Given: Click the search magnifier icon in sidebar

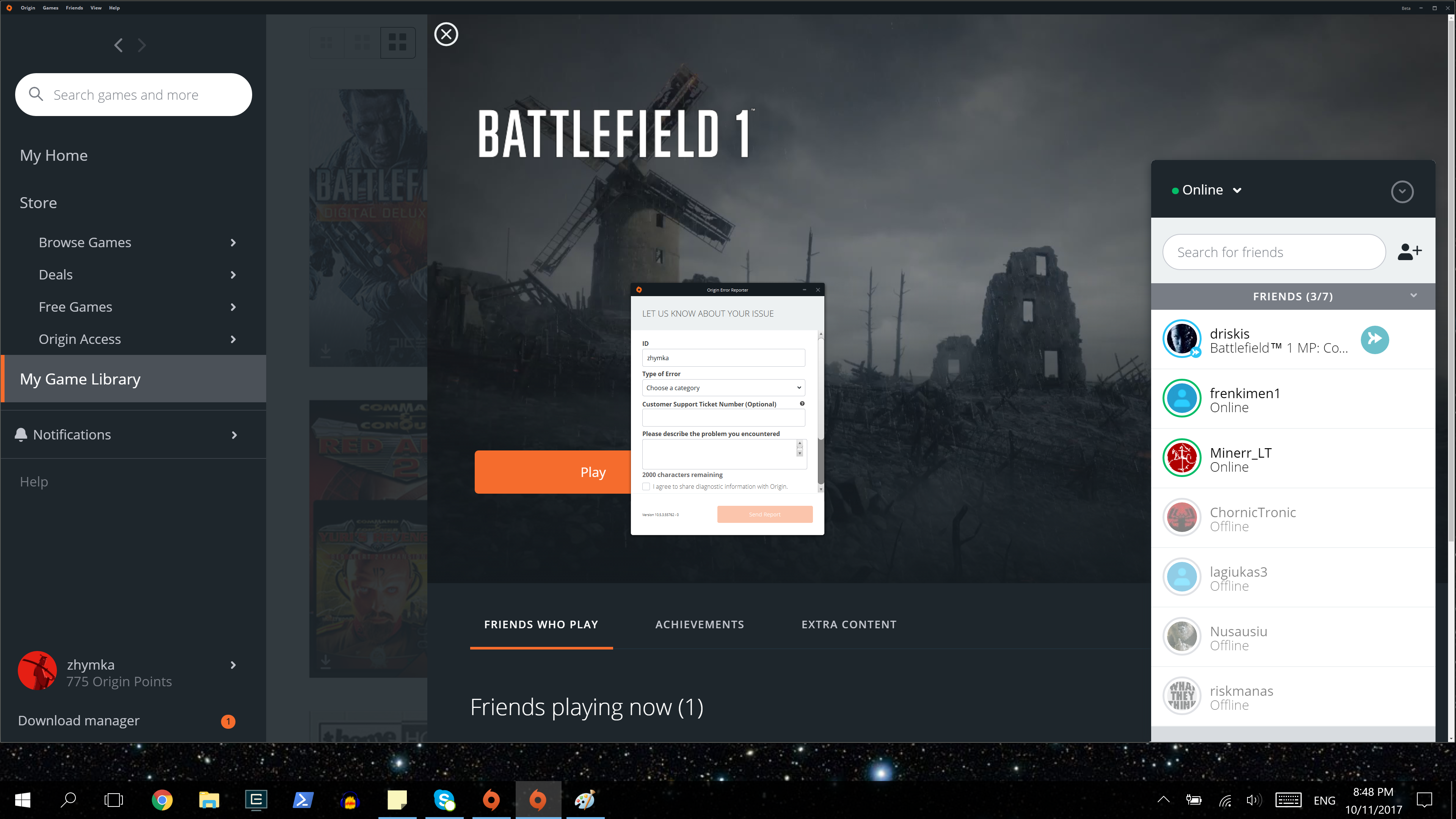Looking at the screenshot, I should pos(36,94).
